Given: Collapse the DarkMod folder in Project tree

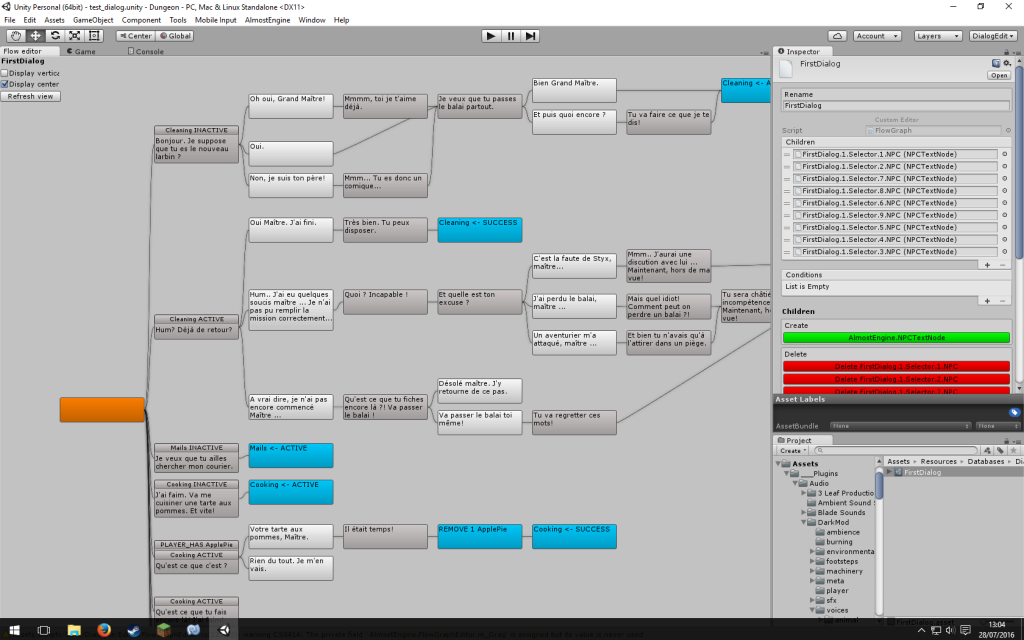Looking at the screenshot, I should (x=804, y=522).
